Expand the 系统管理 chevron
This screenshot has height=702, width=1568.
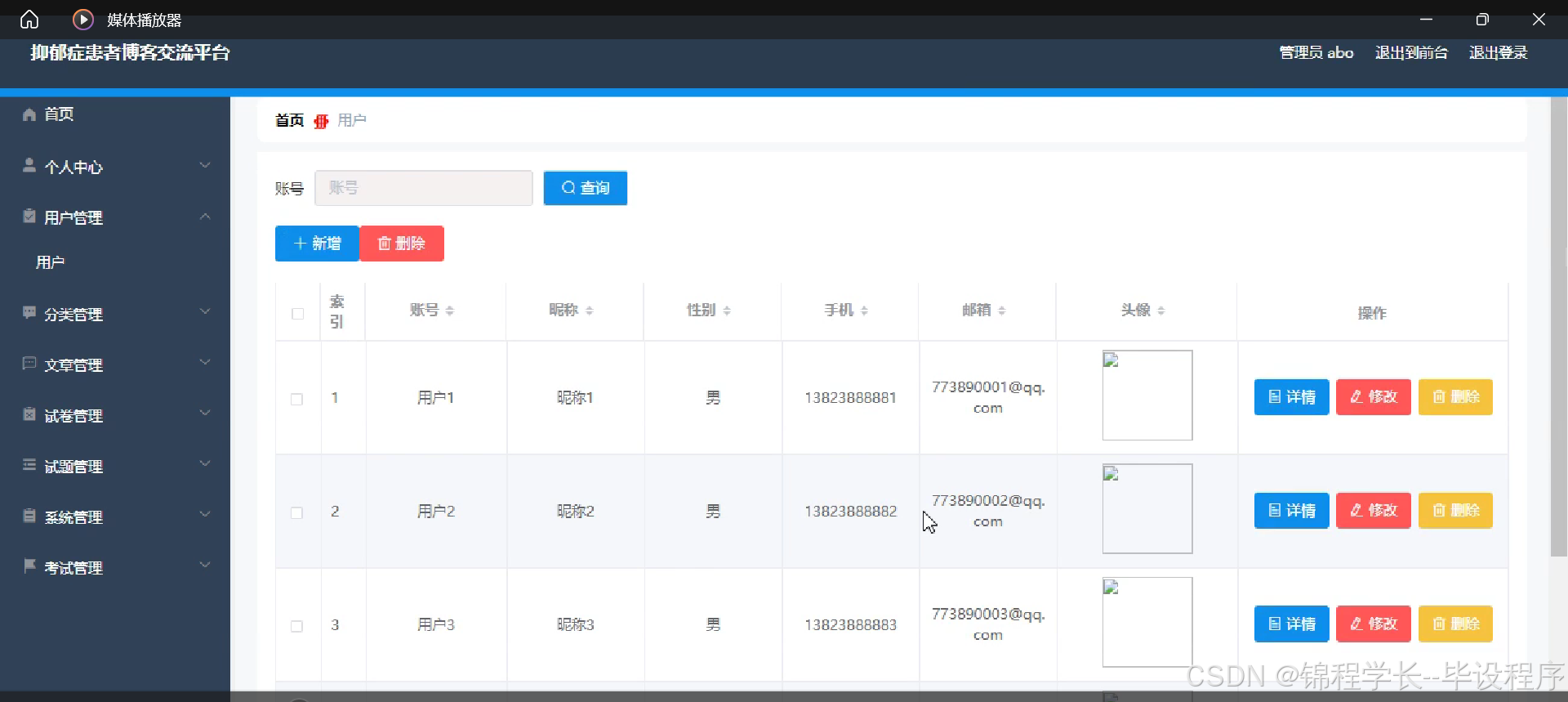(x=205, y=514)
